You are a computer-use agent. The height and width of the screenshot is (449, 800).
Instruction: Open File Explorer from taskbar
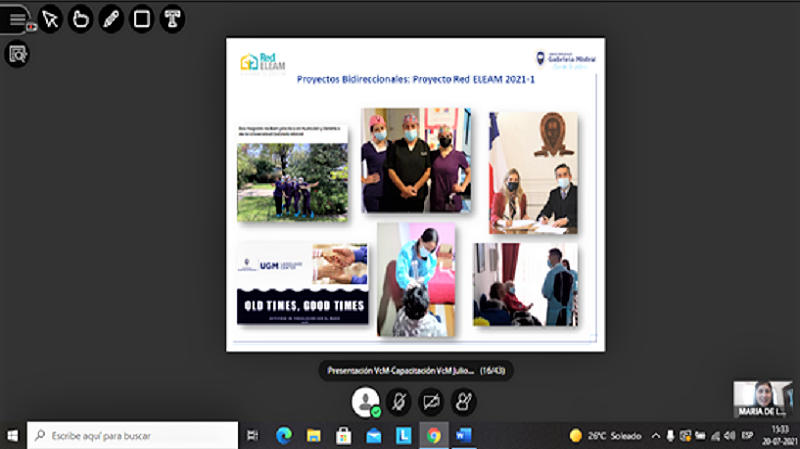[x=313, y=436]
